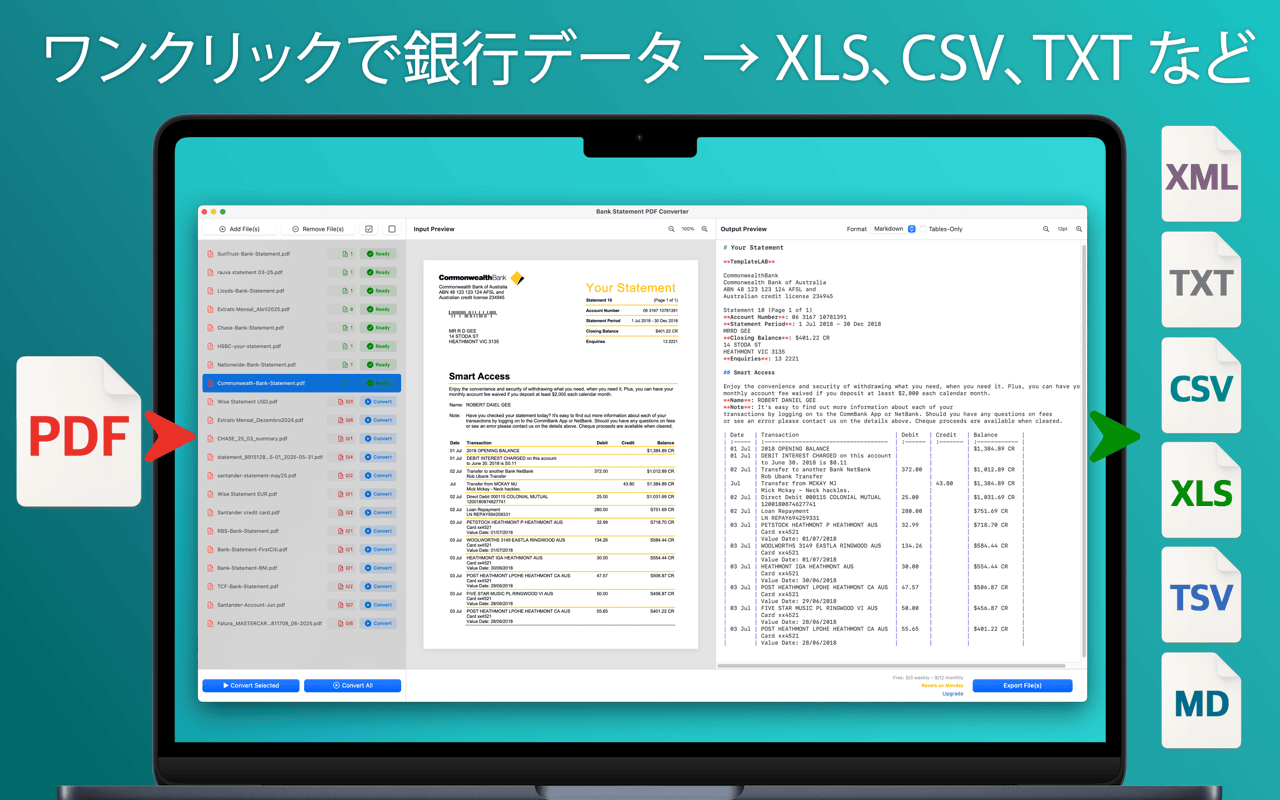Convert TCF-Bank-Statement.pdf
This screenshot has height=800, width=1280.
[379, 586]
